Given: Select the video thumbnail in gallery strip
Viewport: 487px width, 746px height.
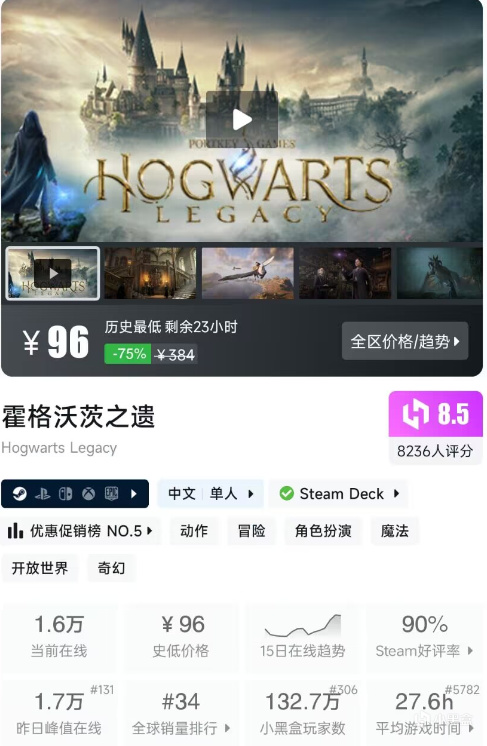Looking at the screenshot, I should click(52, 273).
